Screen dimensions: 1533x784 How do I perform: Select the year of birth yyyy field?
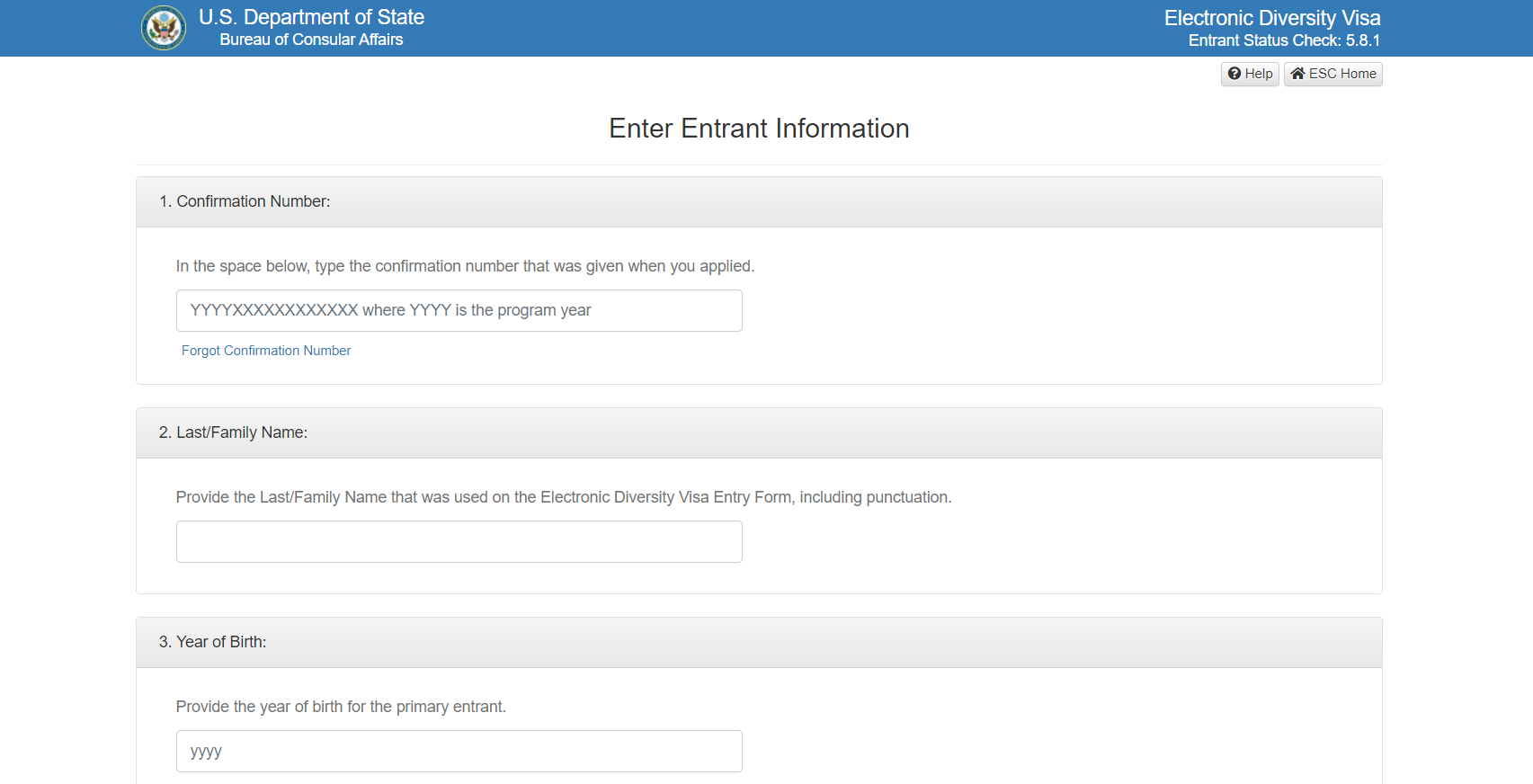point(459,751)
